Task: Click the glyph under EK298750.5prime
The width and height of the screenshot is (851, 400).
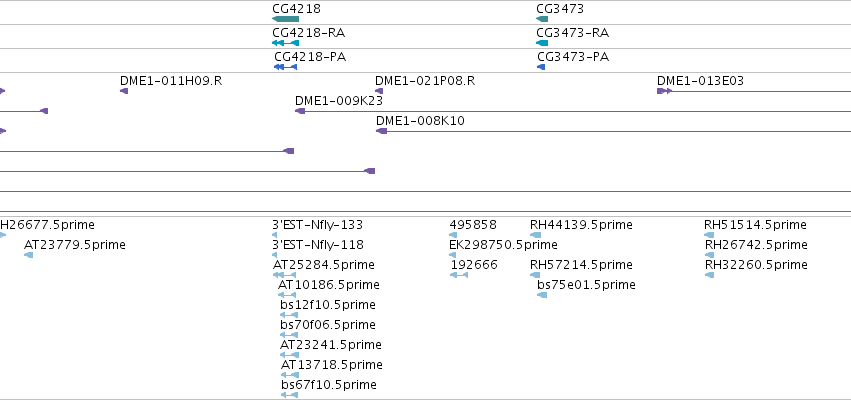Action: pyautogui.click(x=453, y=255)
